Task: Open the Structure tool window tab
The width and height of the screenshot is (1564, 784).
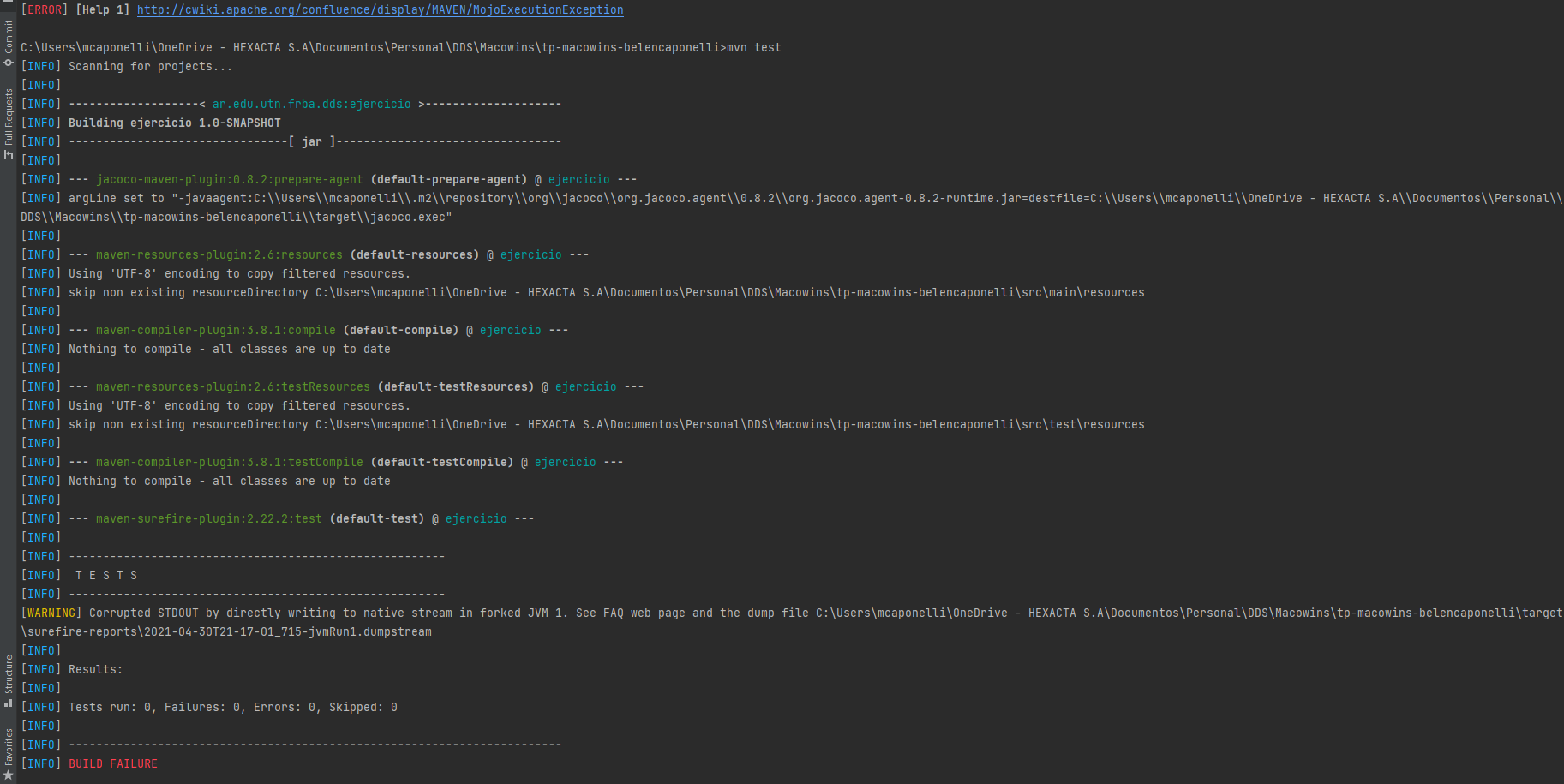Action: point(8,681)
